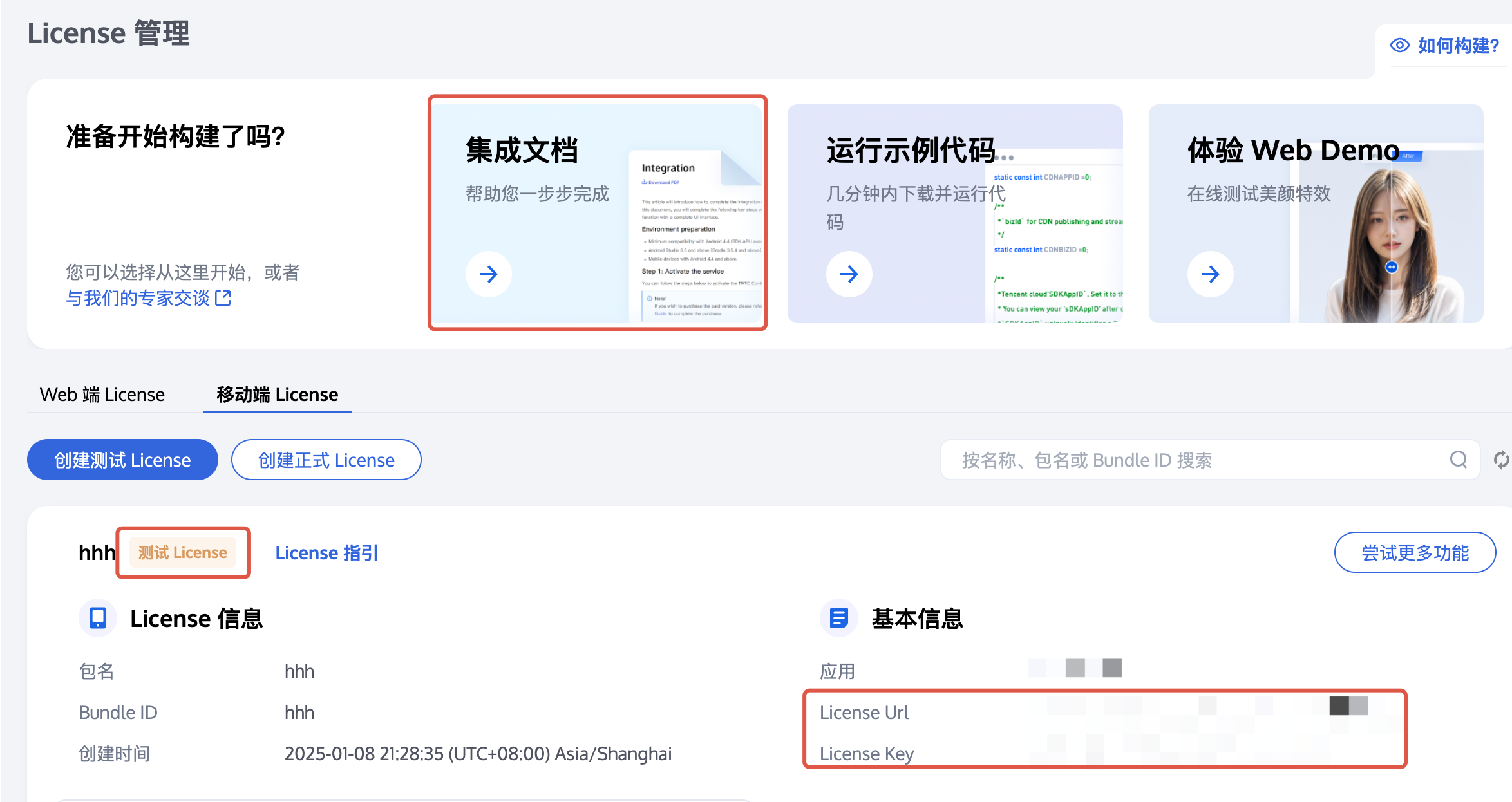Viewport: 1512px width, 802px height.
Task: Select the 移动端 License tab
Action: [277, 395]
